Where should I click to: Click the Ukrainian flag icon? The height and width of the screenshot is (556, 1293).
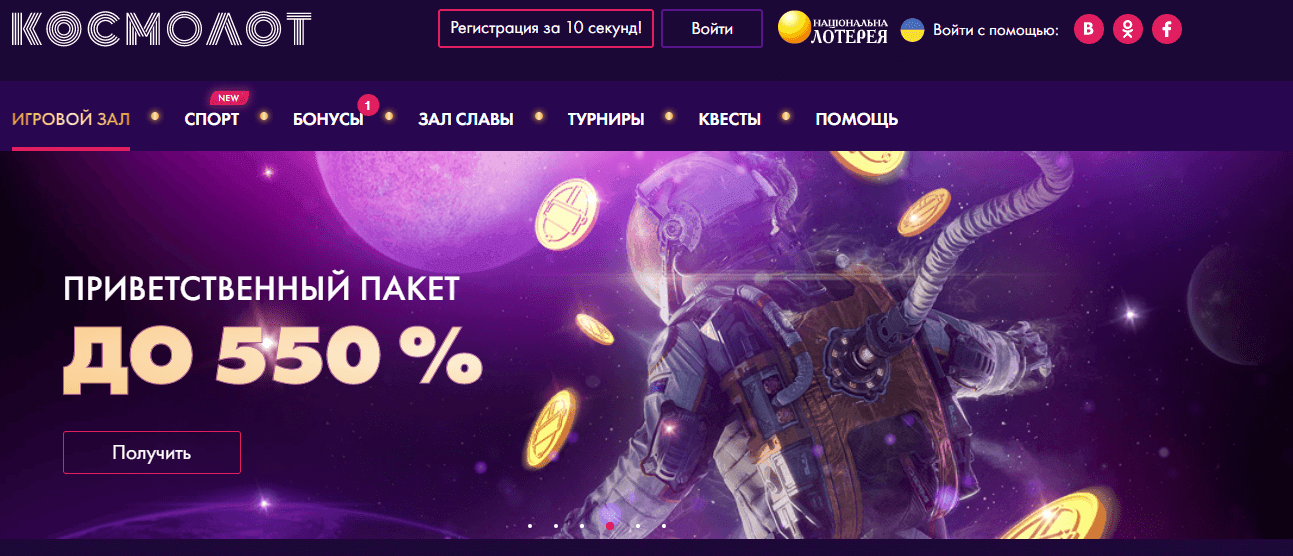[912, 29]
